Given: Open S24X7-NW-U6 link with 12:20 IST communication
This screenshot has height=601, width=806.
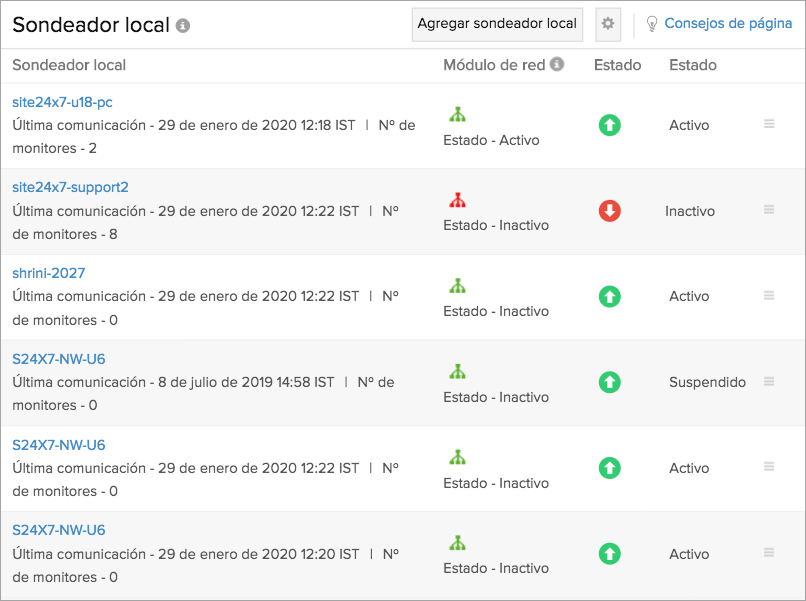Looking at the screenshot, I should (x=59, y=530).
